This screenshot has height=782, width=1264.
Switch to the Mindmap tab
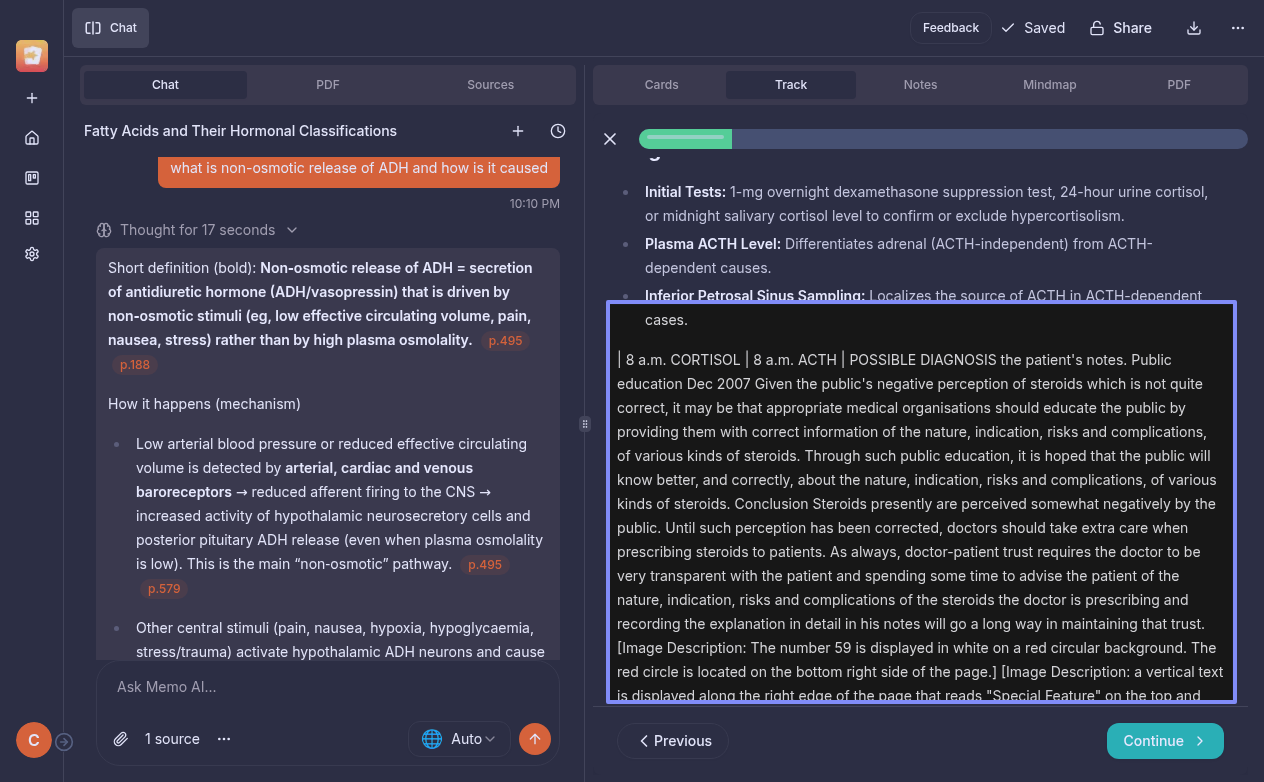1049,85
